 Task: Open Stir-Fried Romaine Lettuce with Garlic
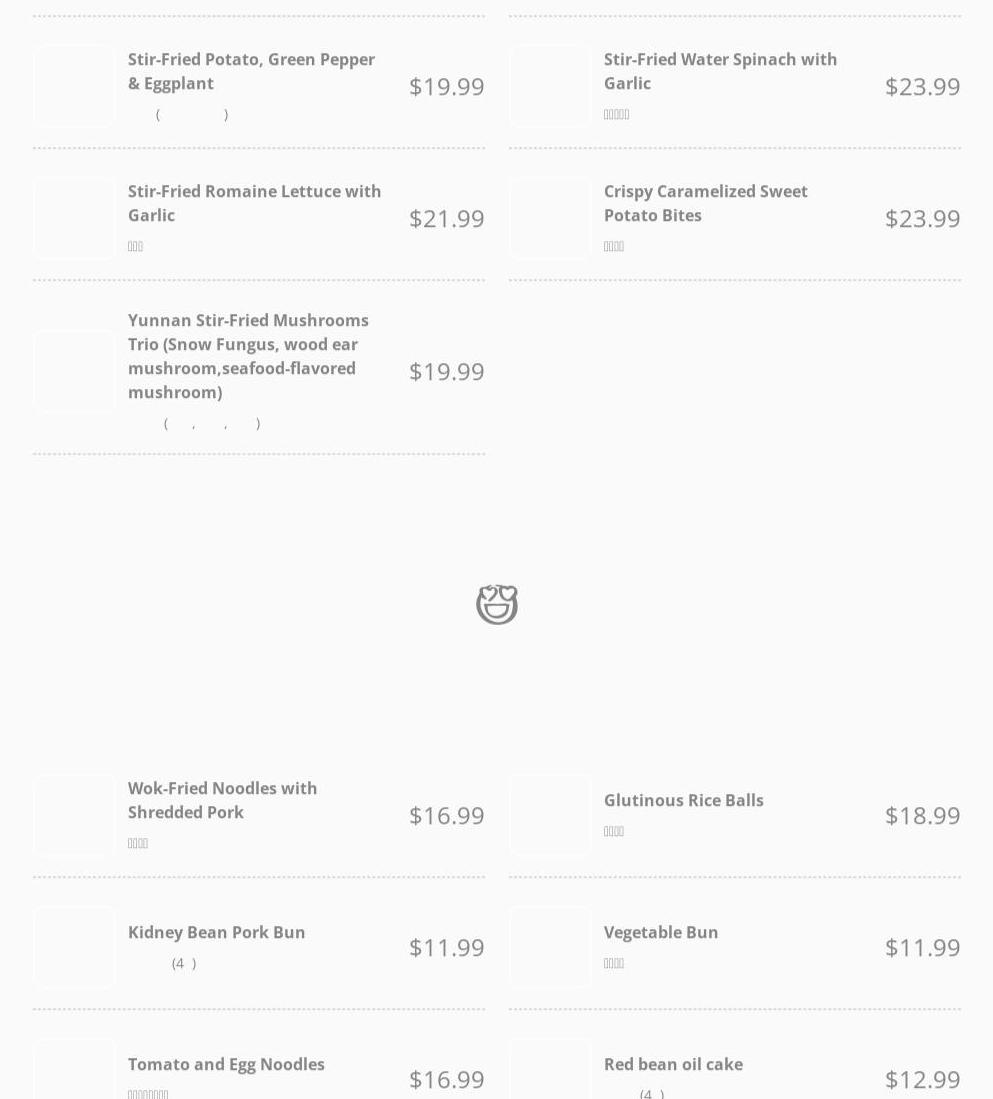pos(254,203)
